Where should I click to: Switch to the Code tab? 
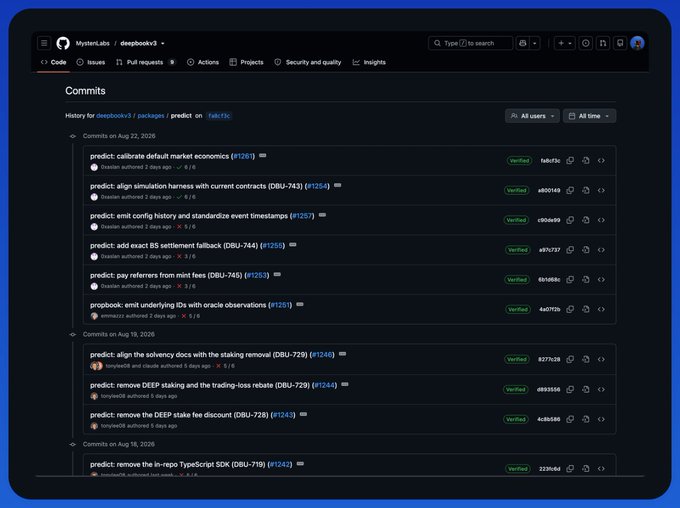click(53, 62)
